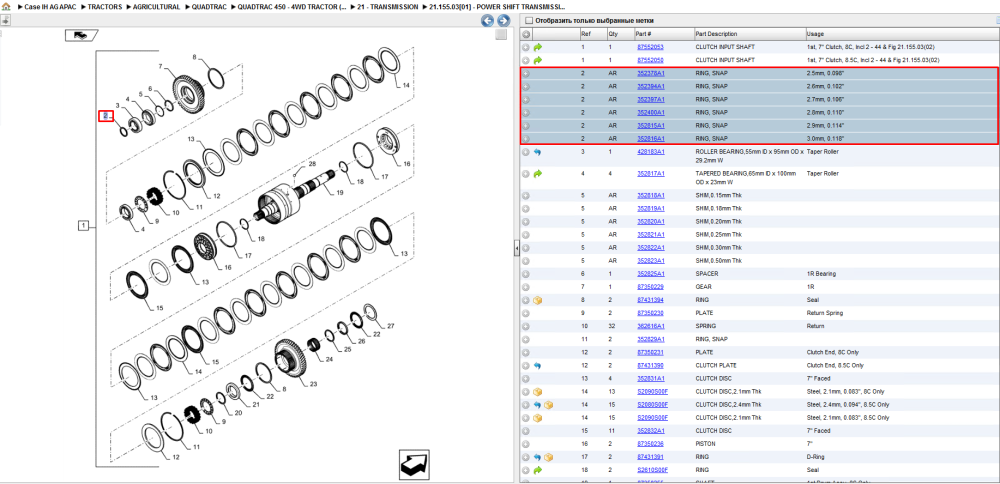The image size is (1000, 484).
Task: Select callout 23 near the gear
Action: [x=313, y=384]
